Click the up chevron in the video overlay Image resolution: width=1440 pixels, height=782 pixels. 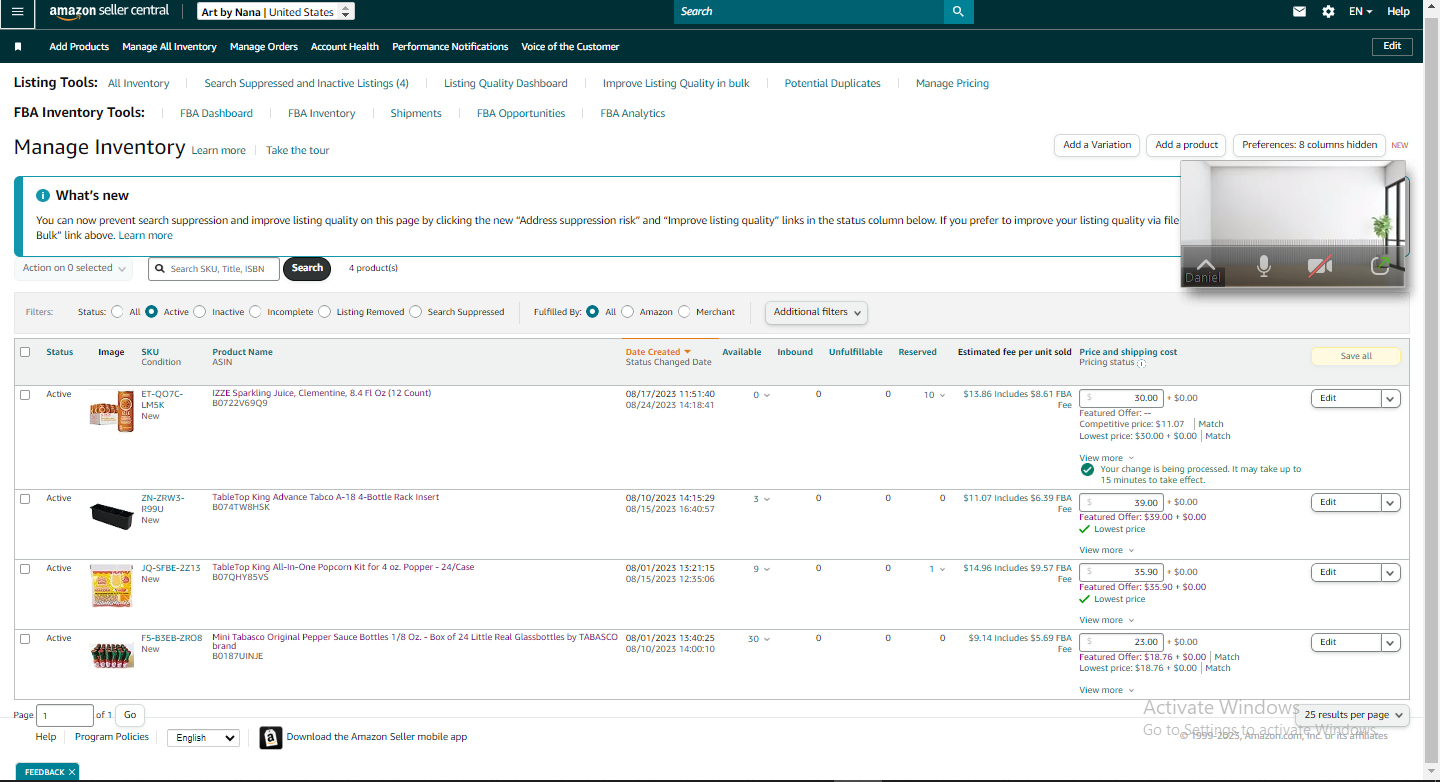tap(1206, 265)
